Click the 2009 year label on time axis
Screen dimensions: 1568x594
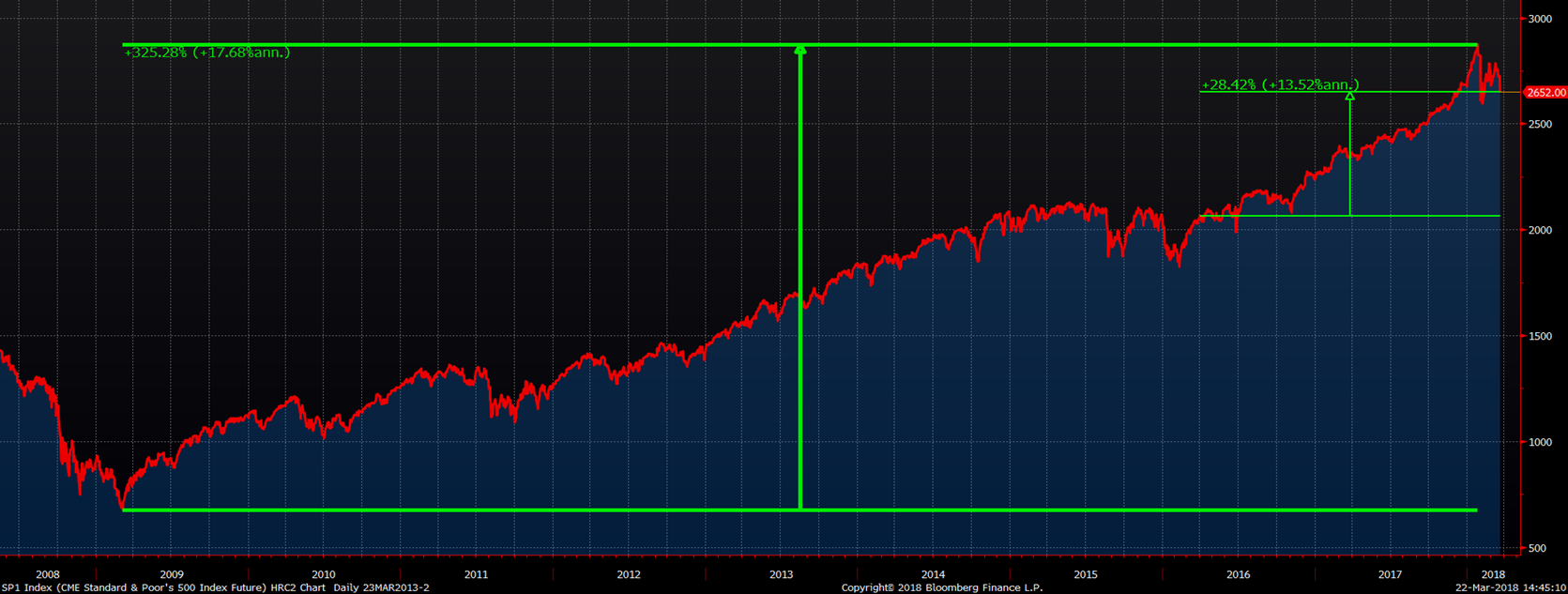pyautogui.click(x=172, y=574)
